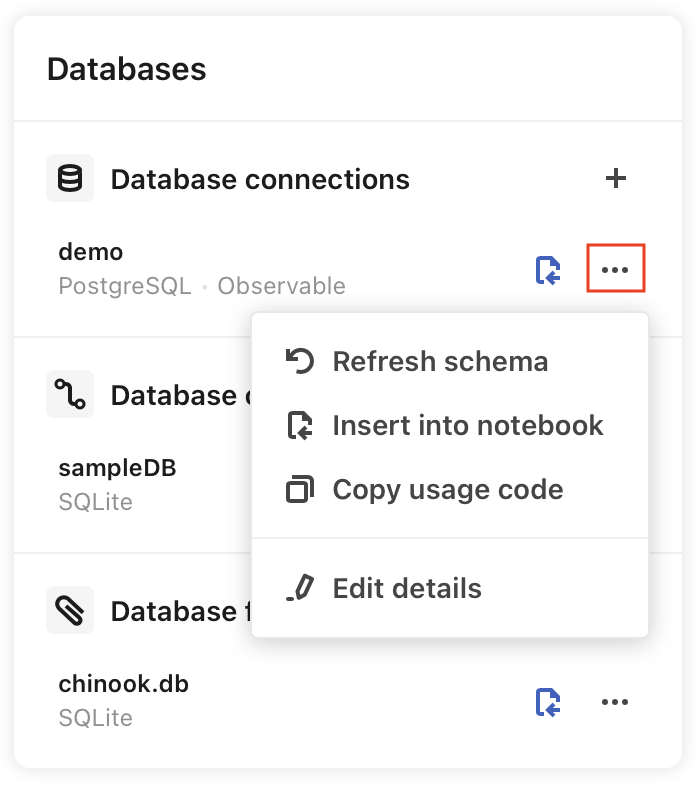Insert demo database into notebook via blue icon
This screenshot has height=788, width=698.
(x=548, y=270)
